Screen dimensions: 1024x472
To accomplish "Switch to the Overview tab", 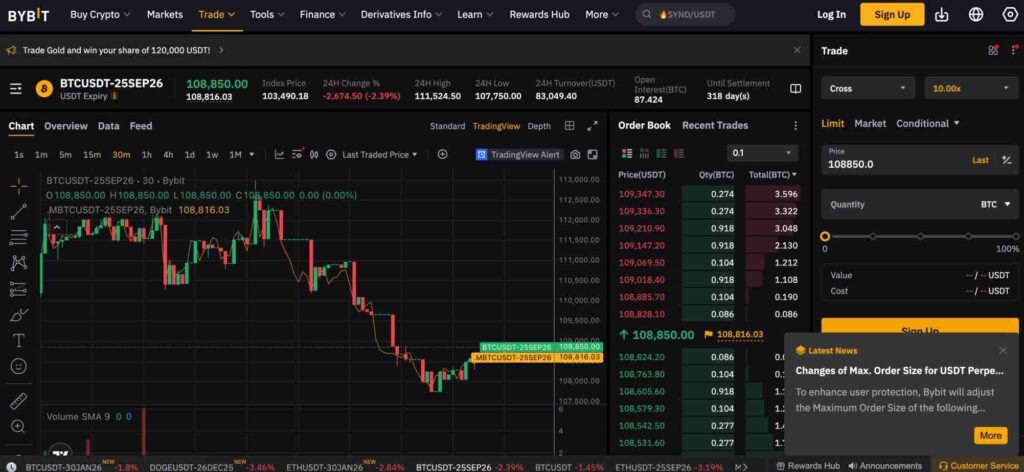I will click(66, 126).
